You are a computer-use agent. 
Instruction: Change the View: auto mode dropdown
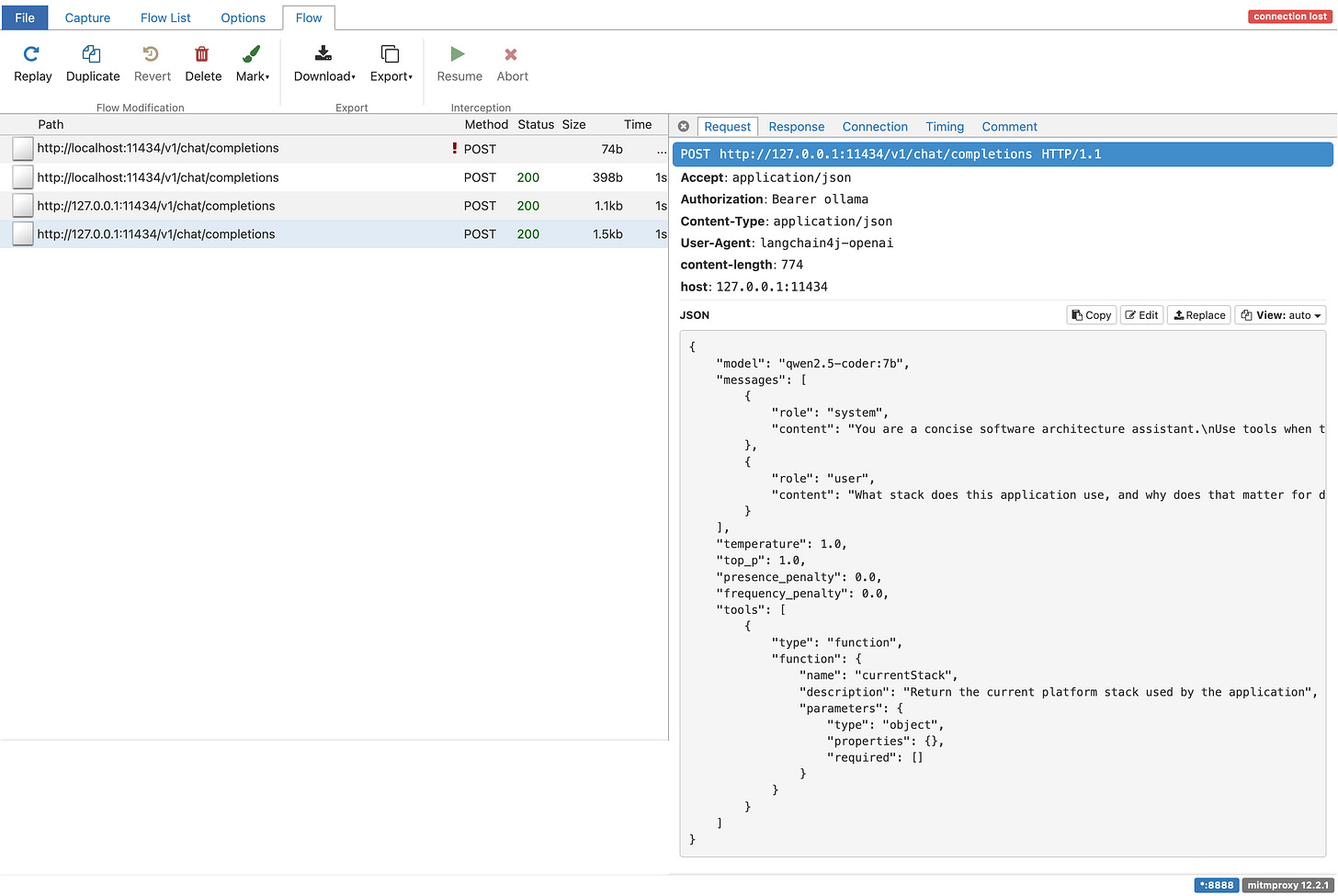tap(1279, 315)
